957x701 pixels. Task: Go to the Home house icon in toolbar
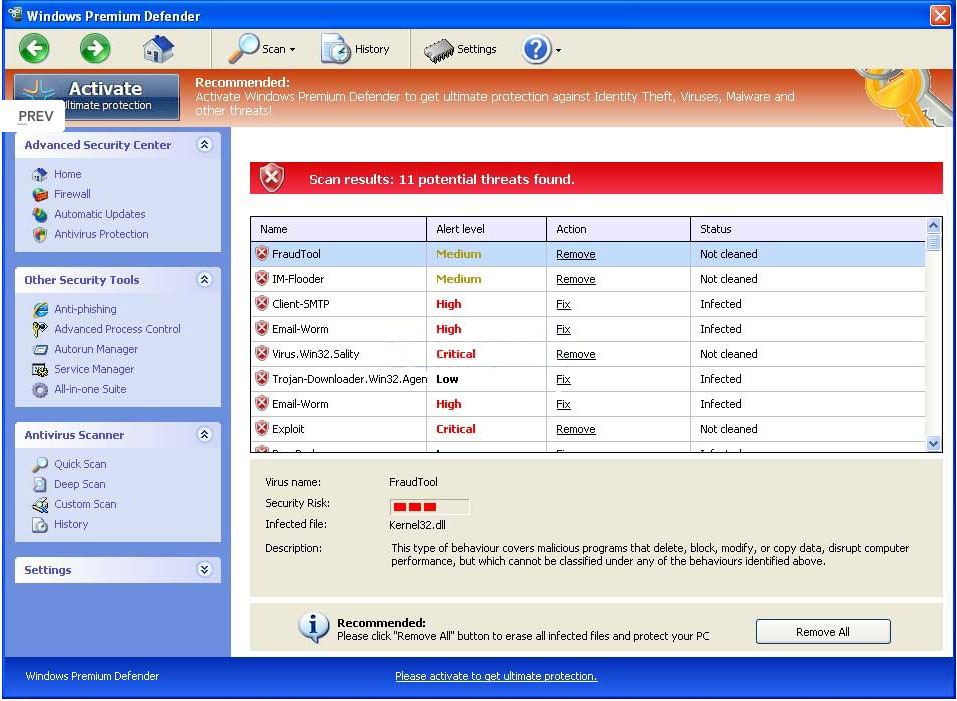(158, 48)
